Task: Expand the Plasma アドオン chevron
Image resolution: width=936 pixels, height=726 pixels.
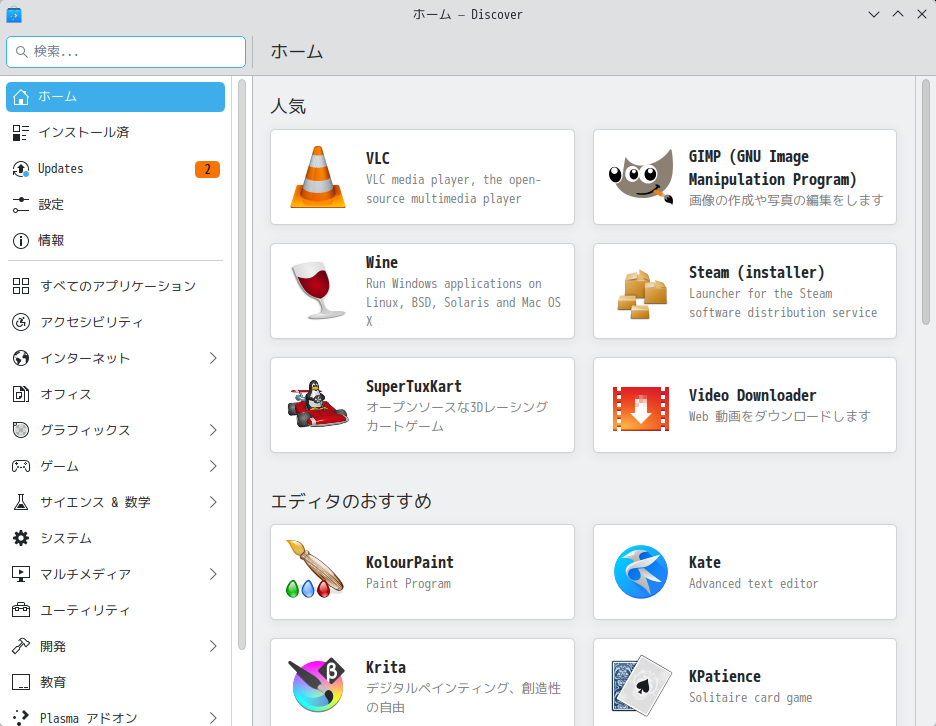Action: [x=213, y=718]
